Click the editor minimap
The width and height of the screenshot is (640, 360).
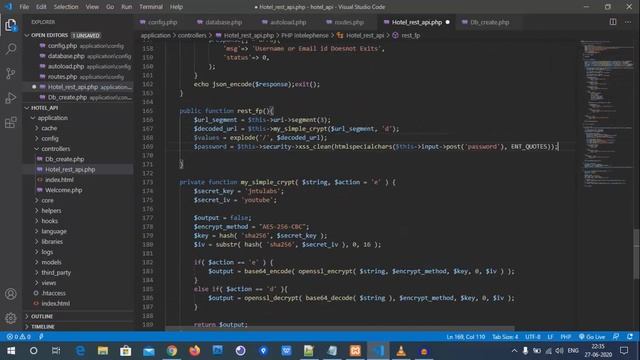pyautogui.click(x=606, y=114)
